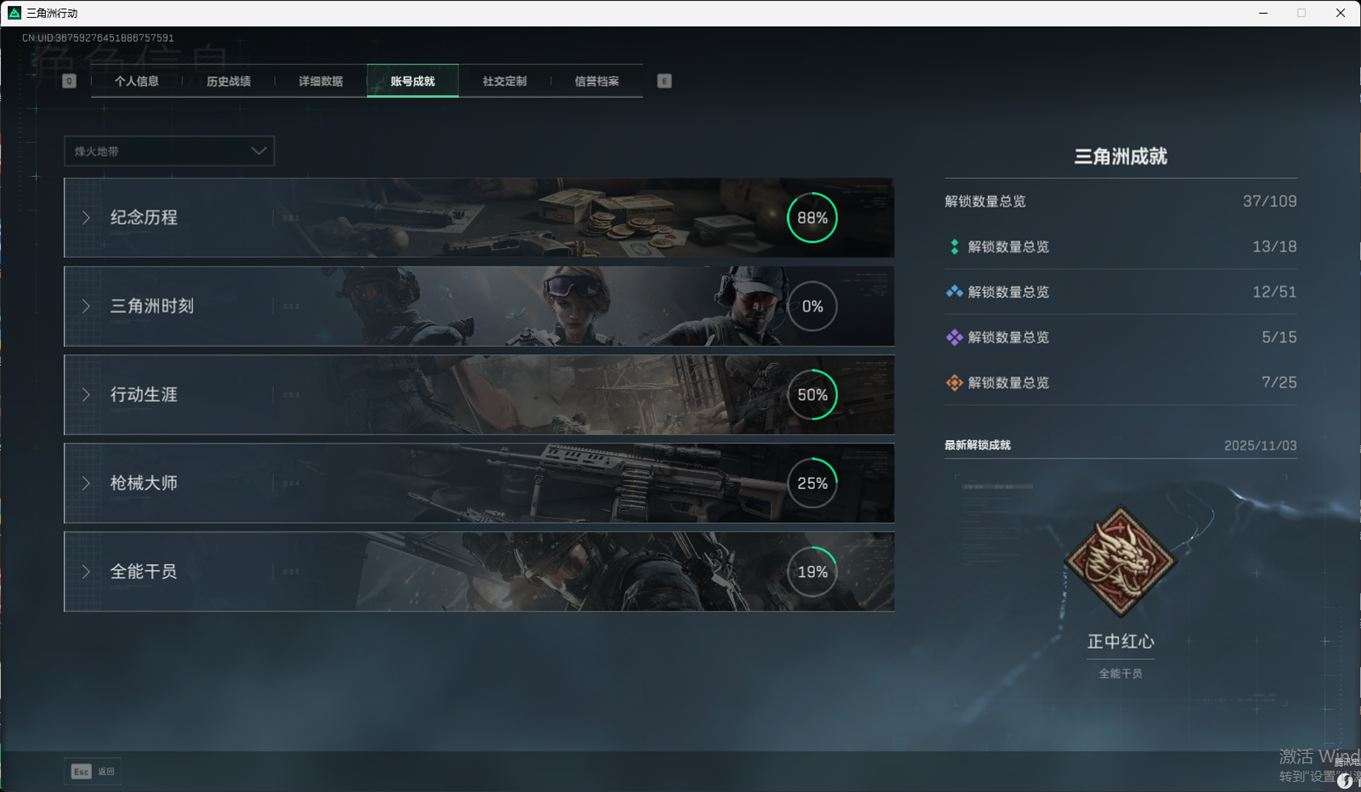Viewport: 1361px width, 792px height.
Task: Click the 0% progress ring
Action: 812,306
